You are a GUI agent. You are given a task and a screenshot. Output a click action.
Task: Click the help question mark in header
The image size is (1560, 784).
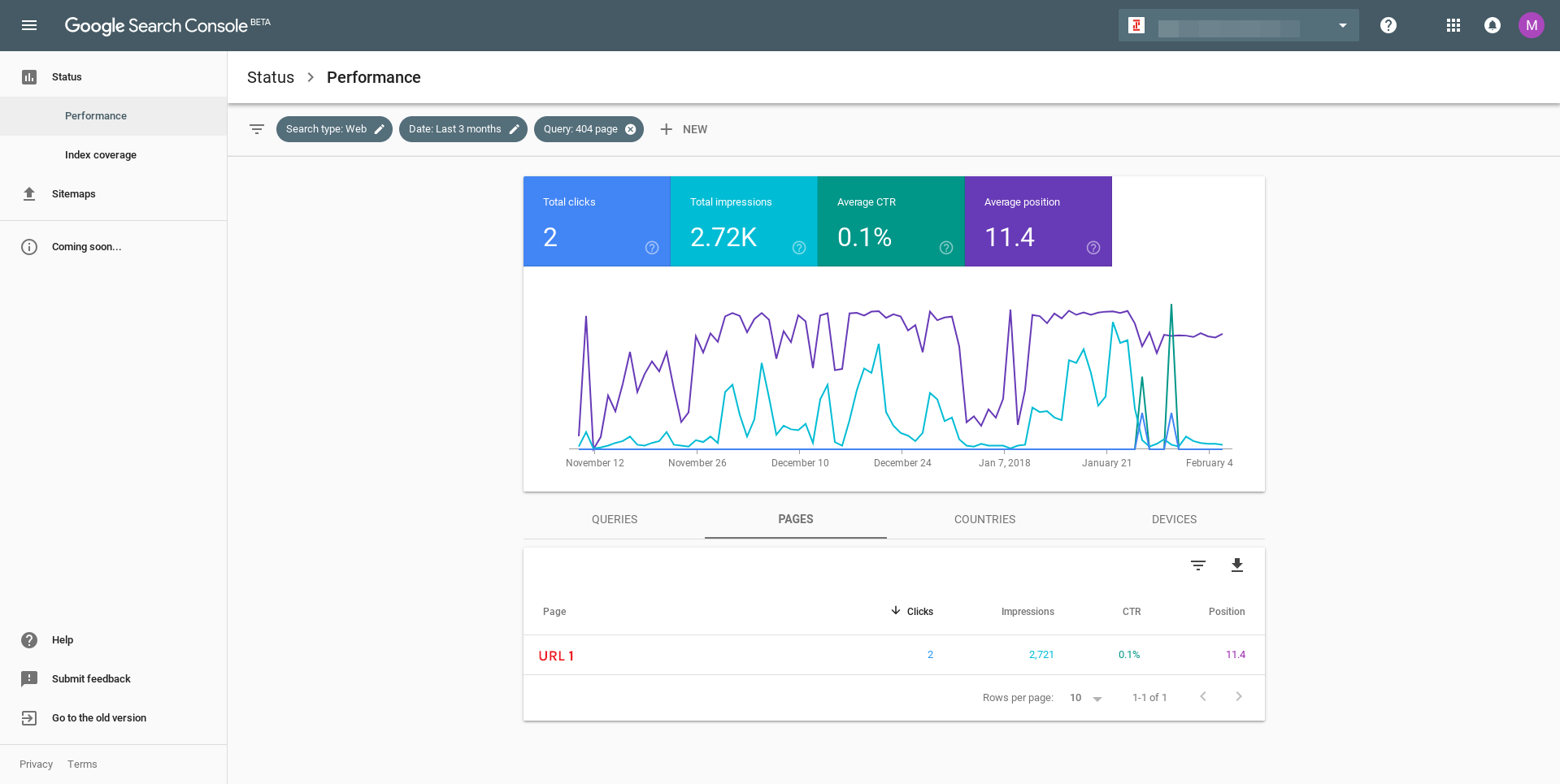coord(1388,25)
